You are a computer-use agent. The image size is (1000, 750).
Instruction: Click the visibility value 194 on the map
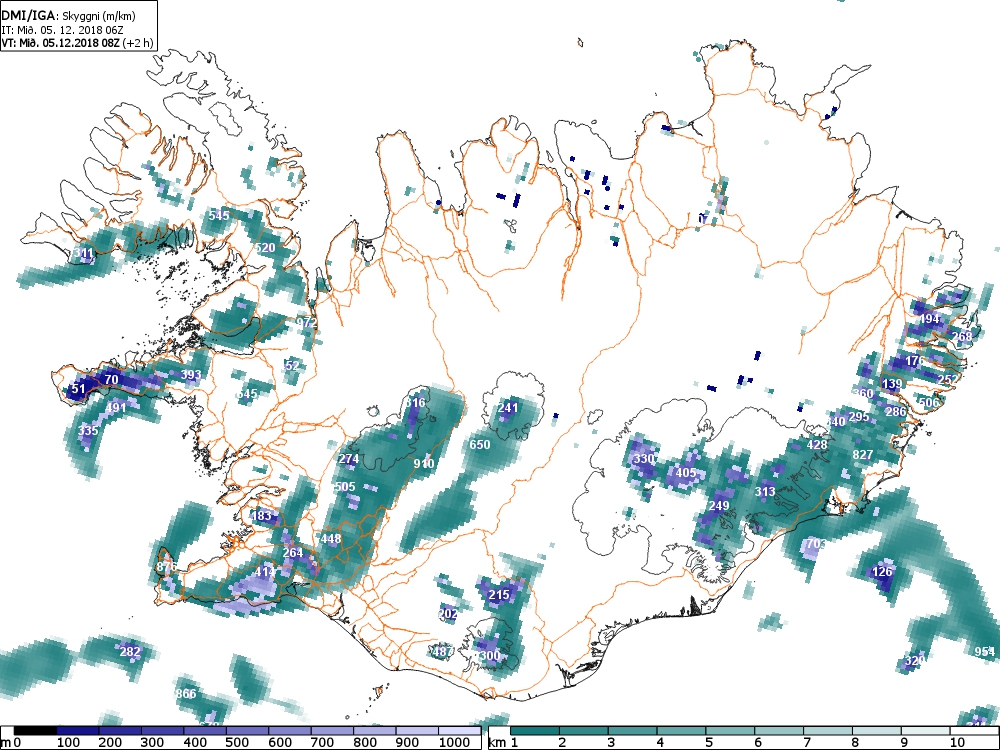coord(929,319)
